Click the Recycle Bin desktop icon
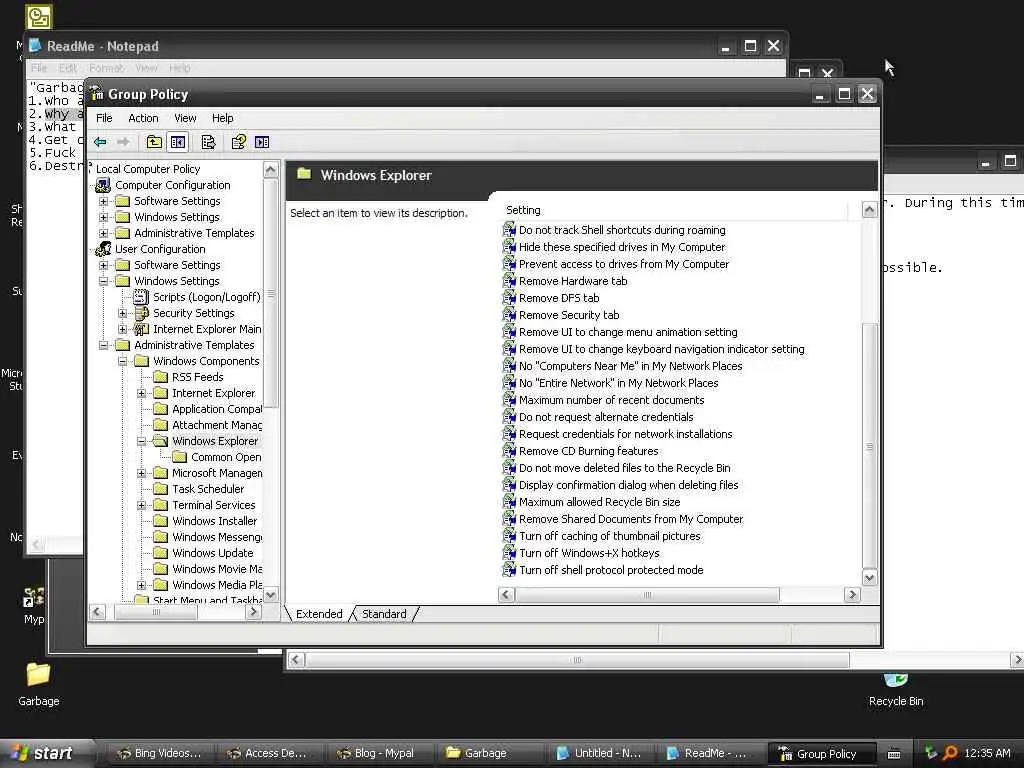The image size is (1024, 768). pos(896,679)
